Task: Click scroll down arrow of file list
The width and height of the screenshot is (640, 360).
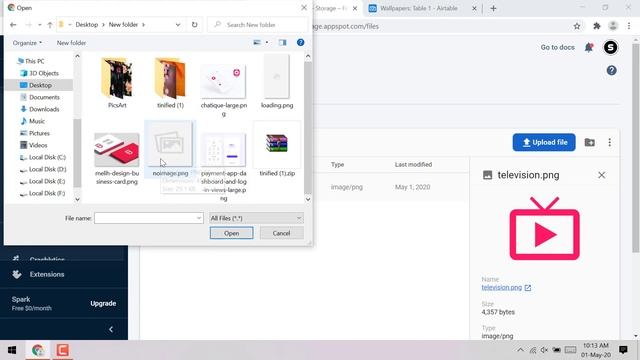Action: (x=308, y=199)
